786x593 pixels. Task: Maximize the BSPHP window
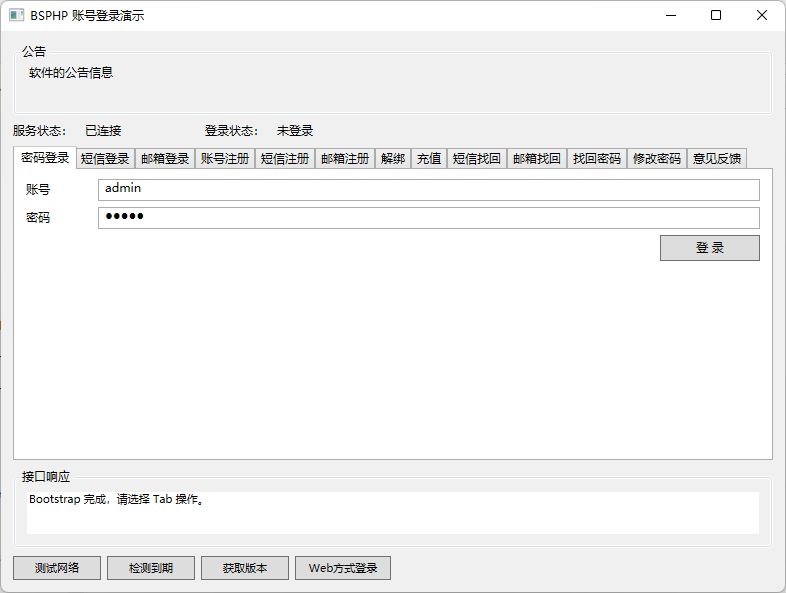(716, 16)
